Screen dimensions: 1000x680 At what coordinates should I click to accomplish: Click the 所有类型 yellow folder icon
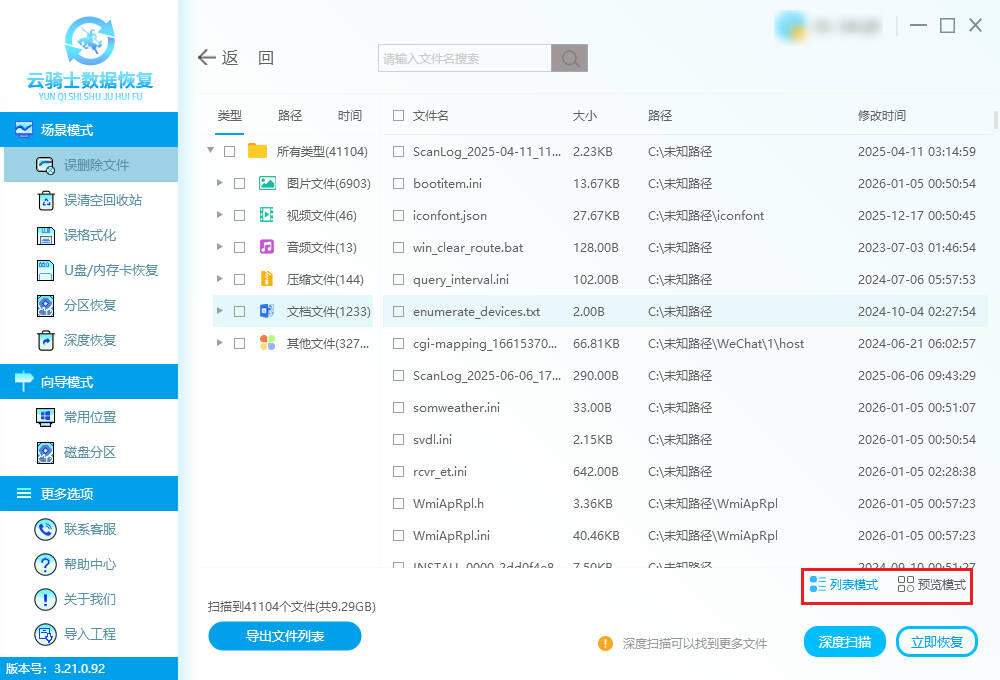257,151
